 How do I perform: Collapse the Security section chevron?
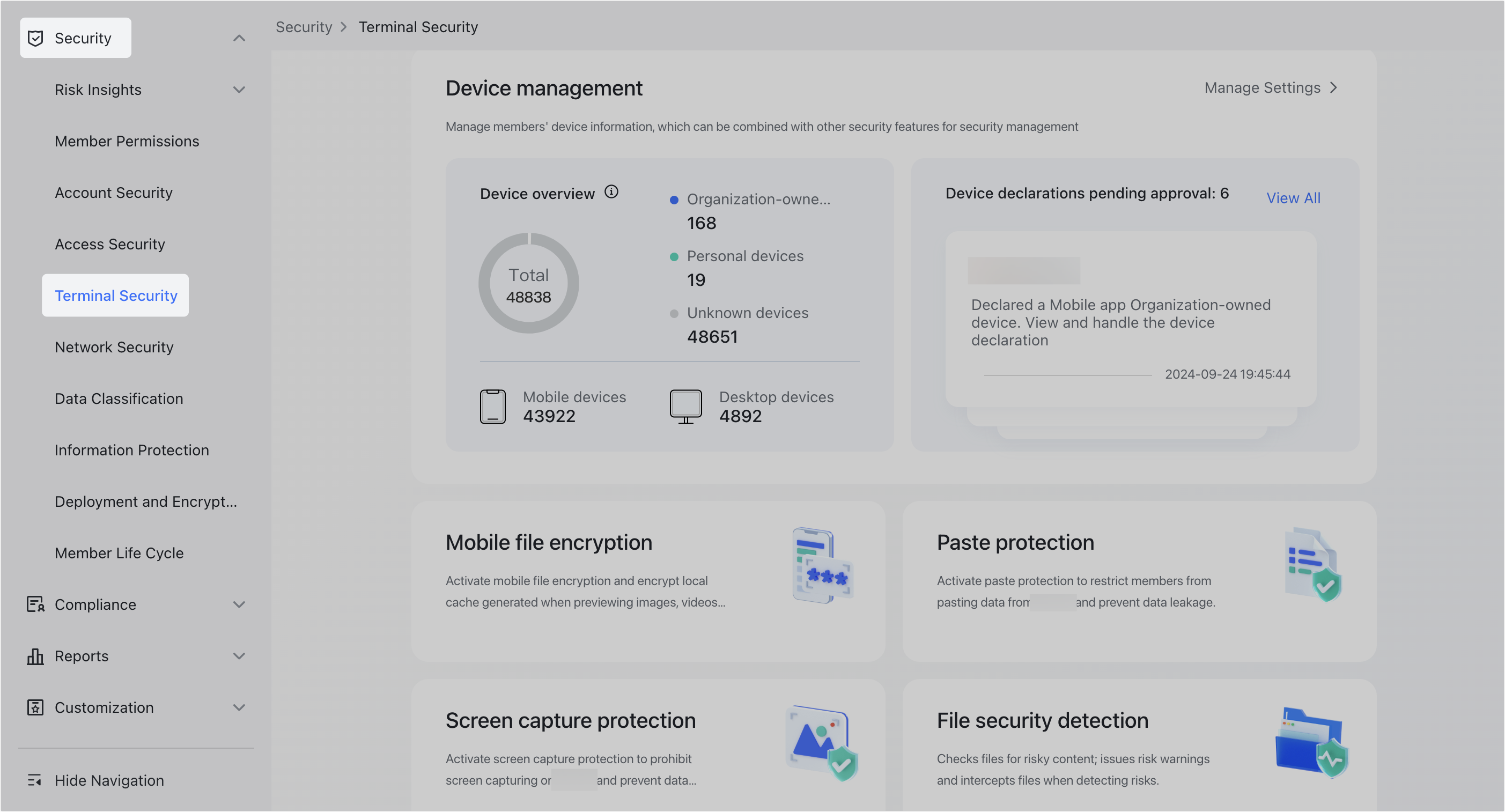[238, 38]
